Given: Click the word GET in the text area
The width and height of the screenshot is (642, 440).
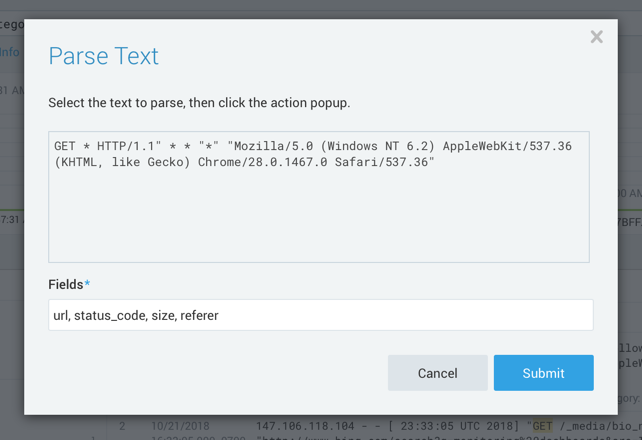Looking at the screenshot, I should click(x=65, y=146).
